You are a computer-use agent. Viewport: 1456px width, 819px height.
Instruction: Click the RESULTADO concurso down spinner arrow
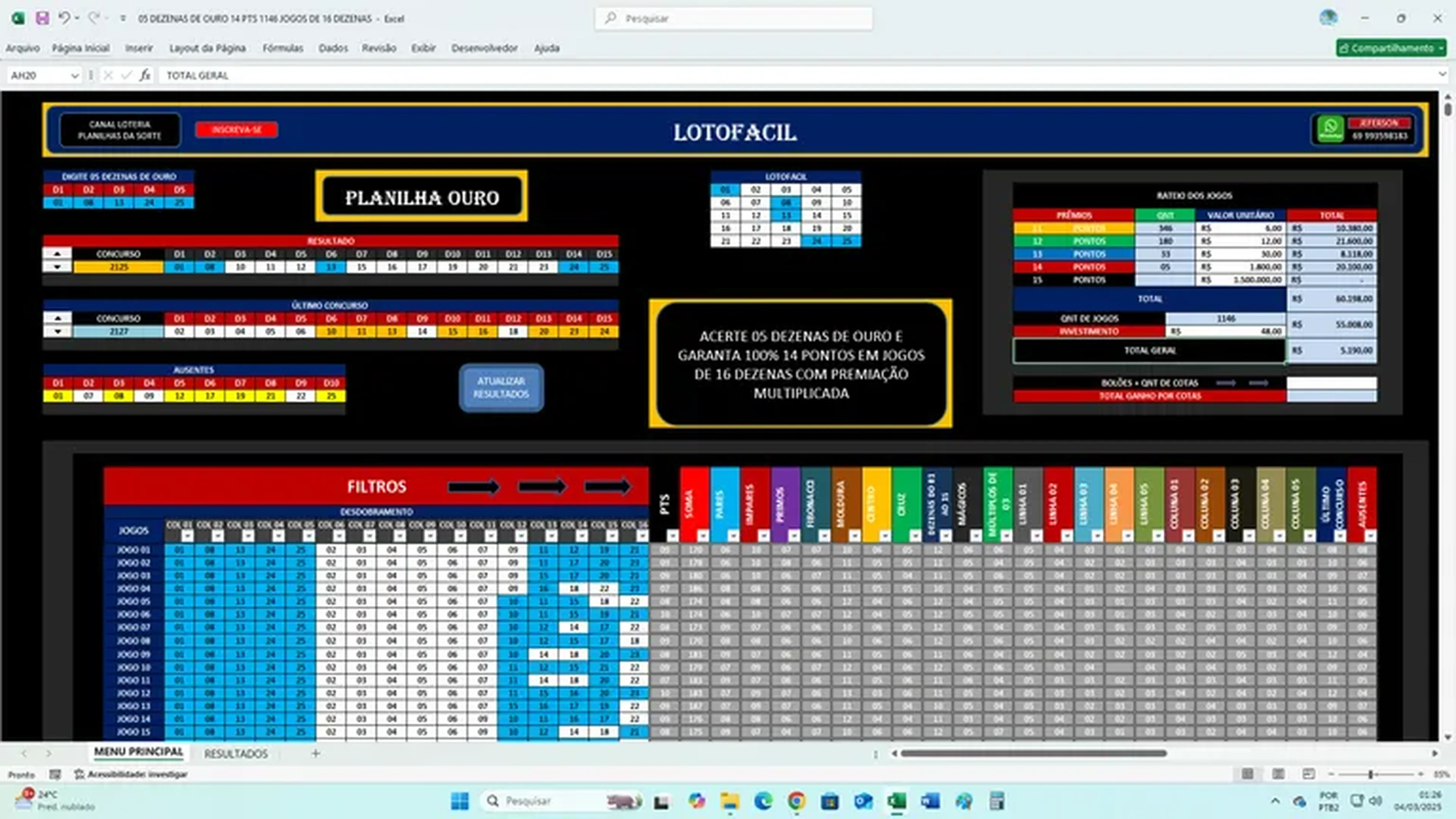57,267
